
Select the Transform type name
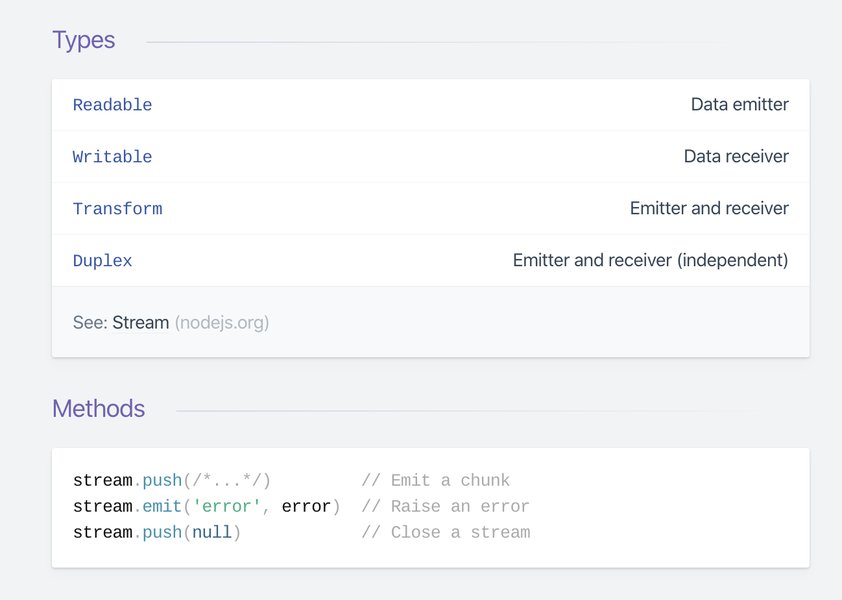pyautogui.click(x=118, y=209)
